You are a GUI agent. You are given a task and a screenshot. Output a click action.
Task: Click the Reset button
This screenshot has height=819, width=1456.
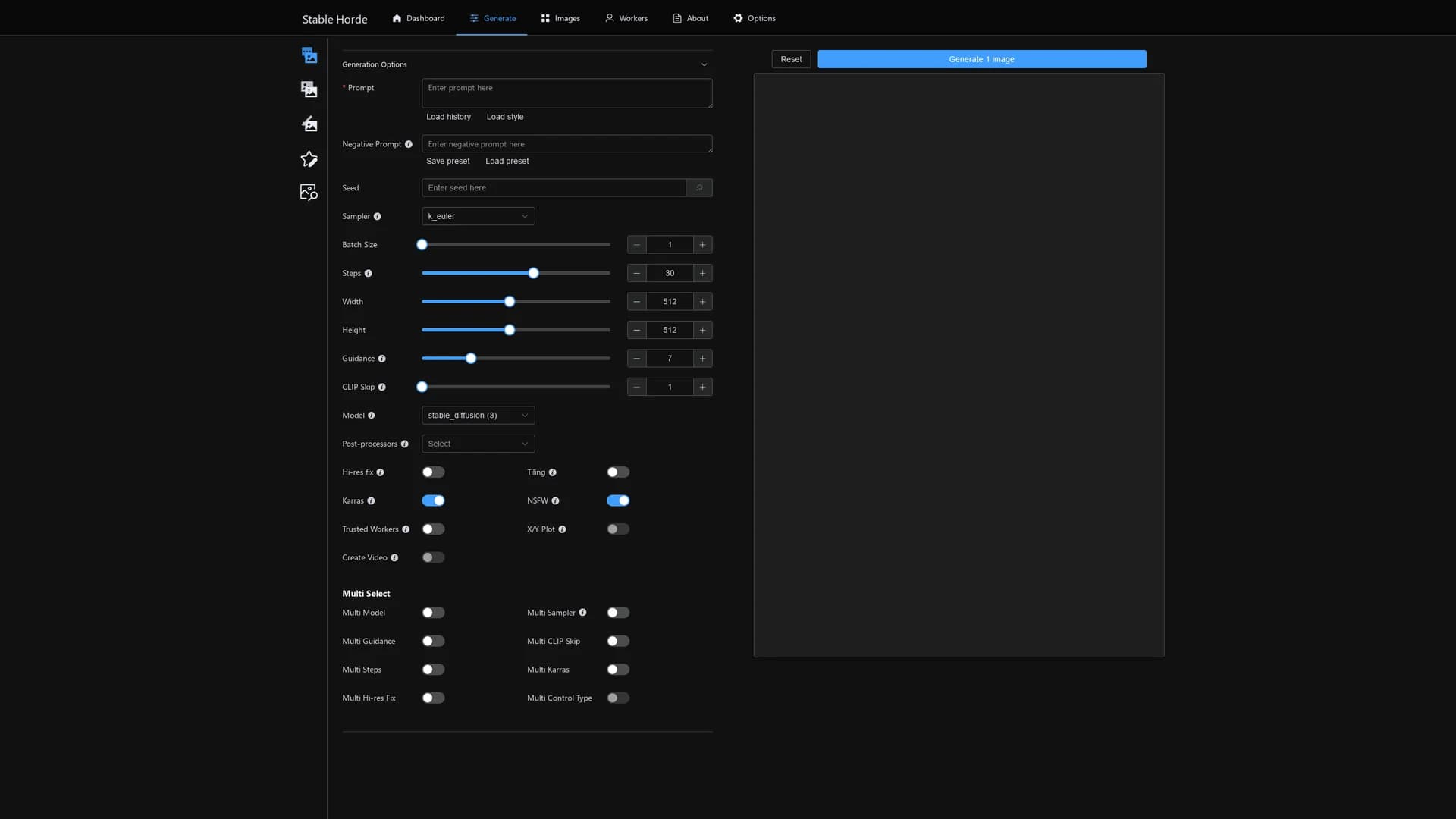[x=791, y=59]
